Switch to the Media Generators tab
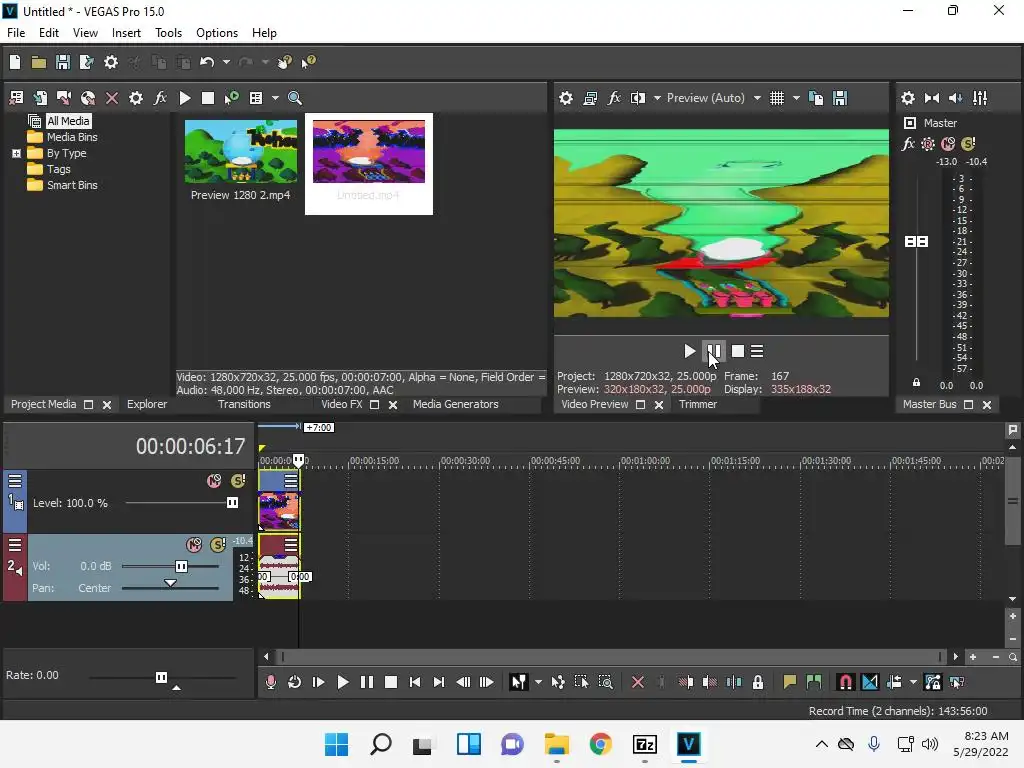Screen dimensions: 1024x768 [x=455, y=404]
